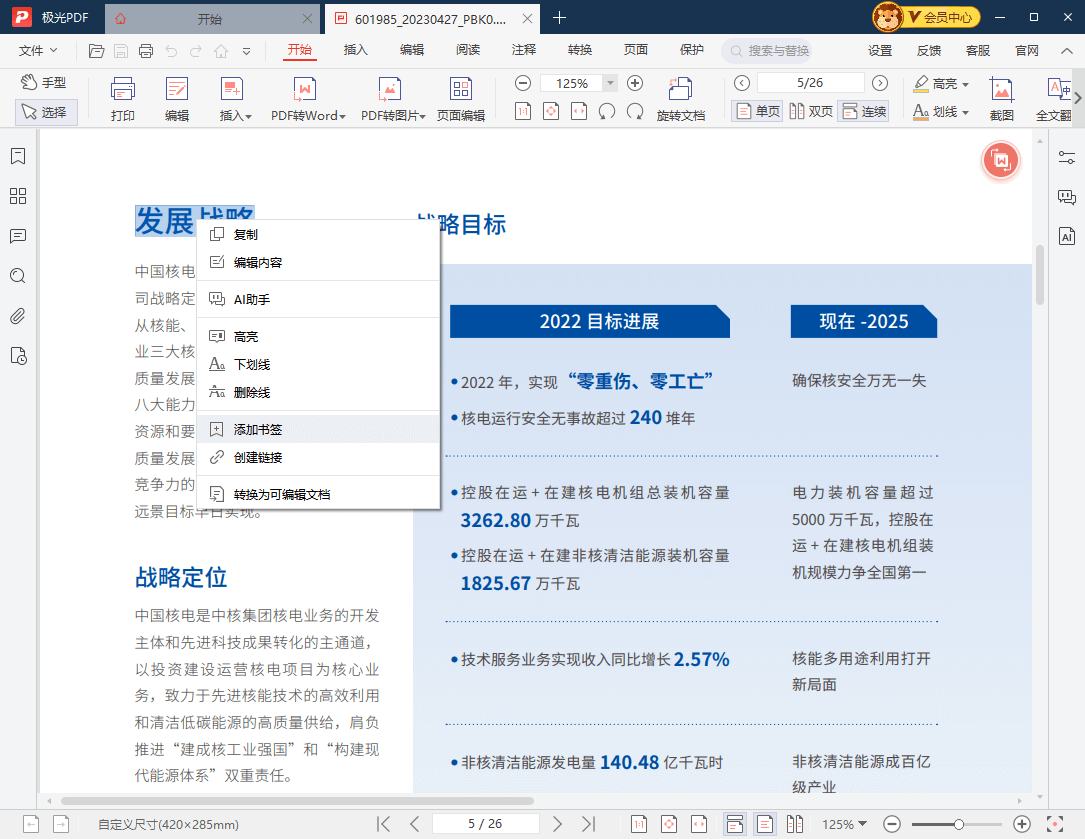The image size is (1085, 839).
Task: Open the search panel in left sidebar
Action: tap(17, 276)
